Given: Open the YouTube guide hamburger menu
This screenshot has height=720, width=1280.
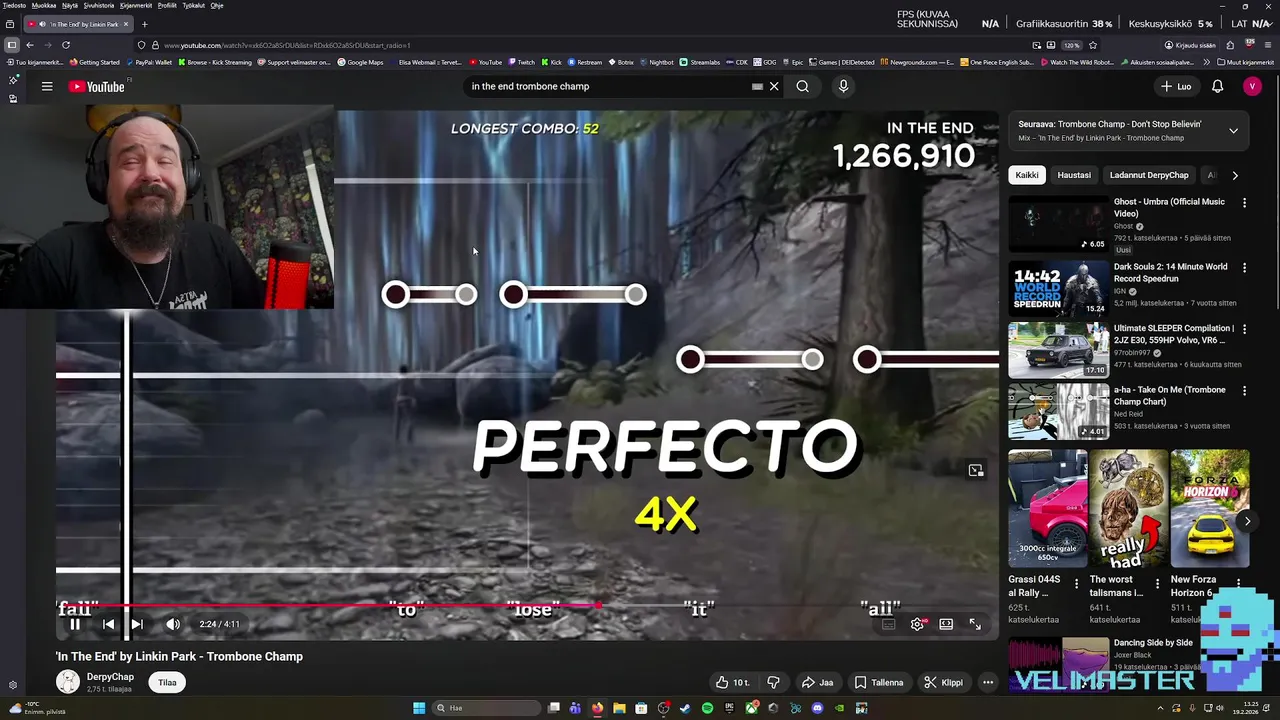Looking at the screenshot, I should pyautogui.click(x=47, y=87).
